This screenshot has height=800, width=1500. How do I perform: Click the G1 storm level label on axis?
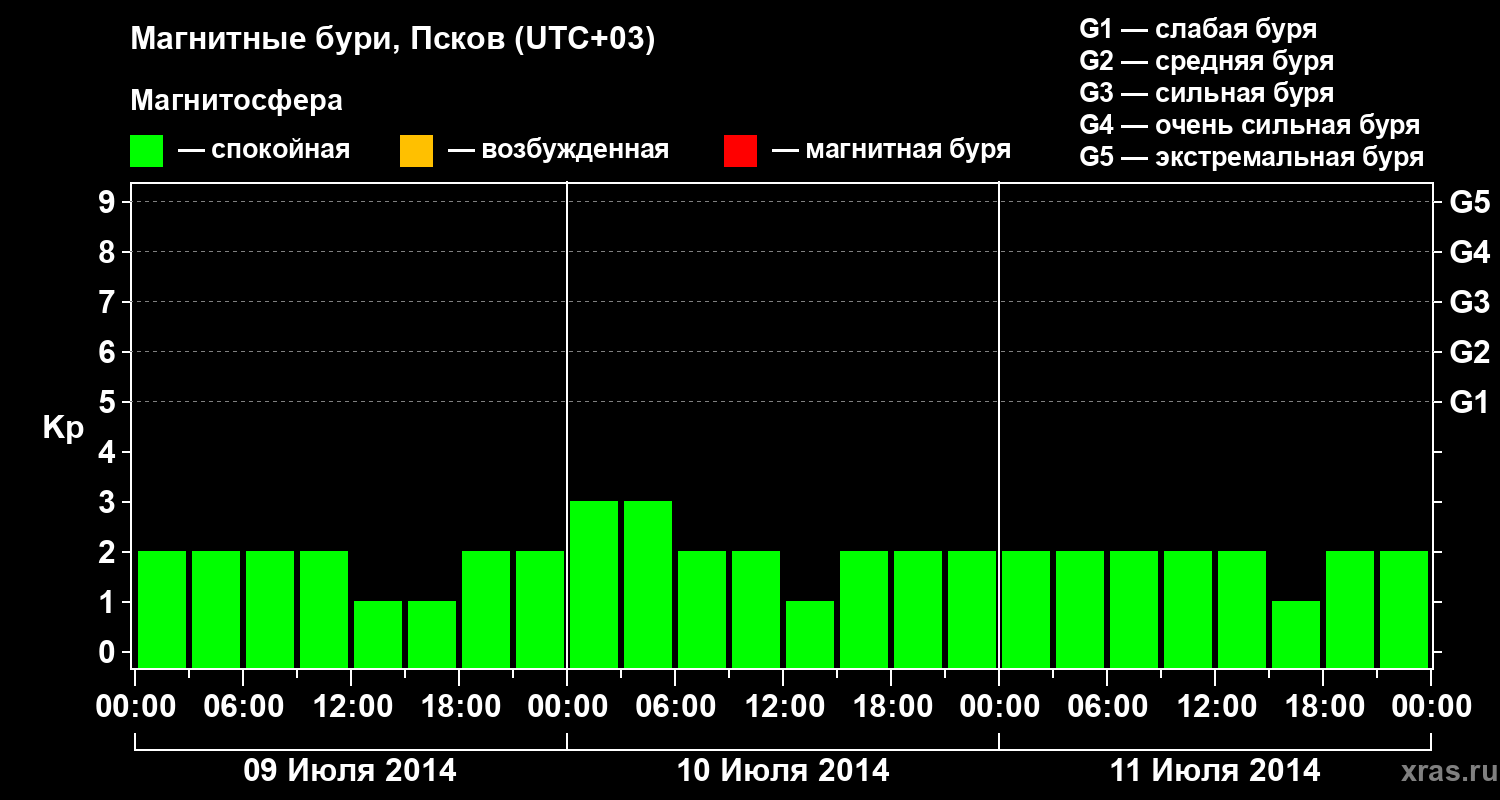click(1469, 403)
